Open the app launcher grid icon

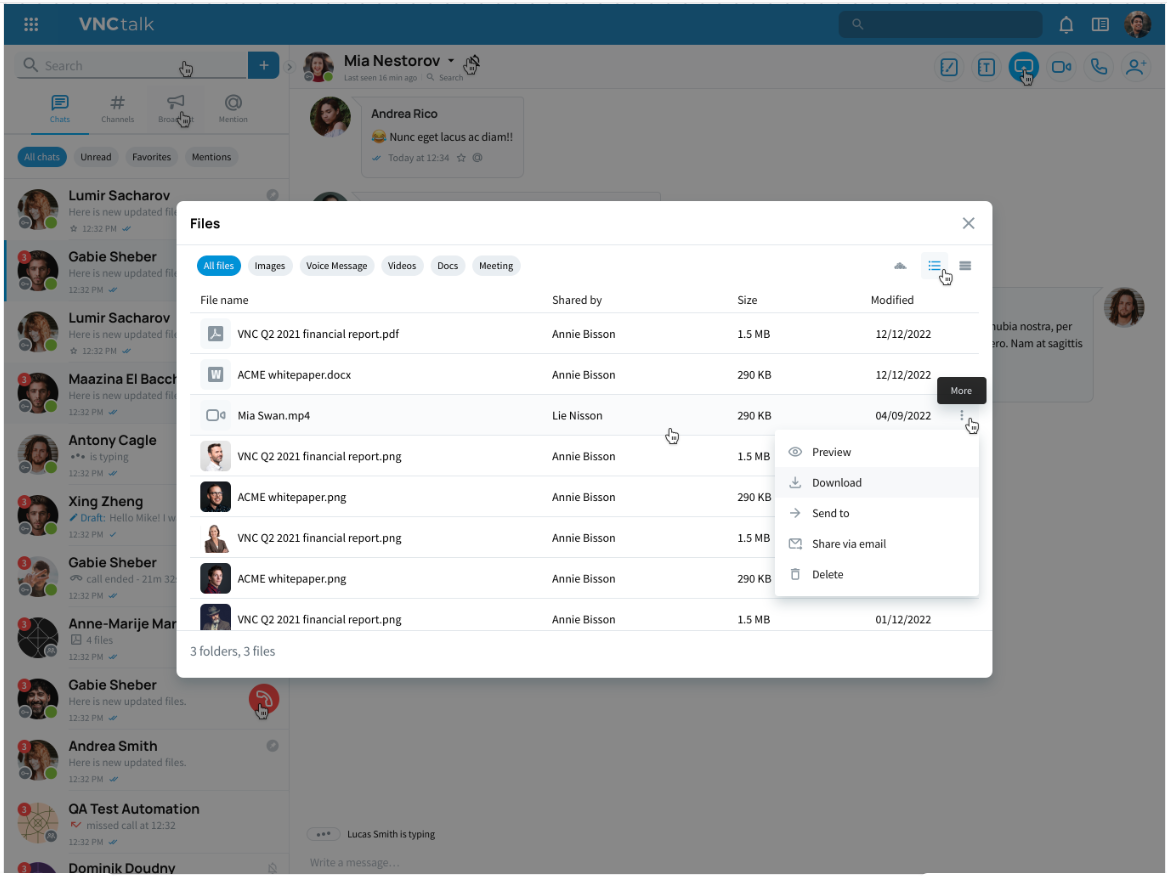(31, 24)
